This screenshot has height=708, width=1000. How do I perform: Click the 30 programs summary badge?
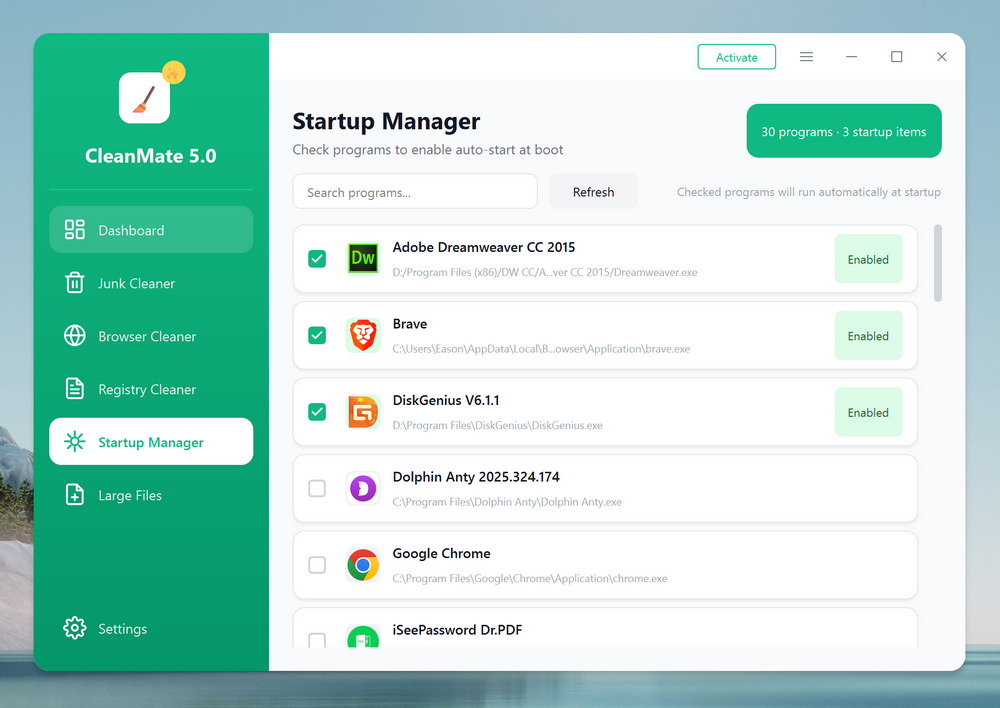pyautogui.click(x=844, y=130)
